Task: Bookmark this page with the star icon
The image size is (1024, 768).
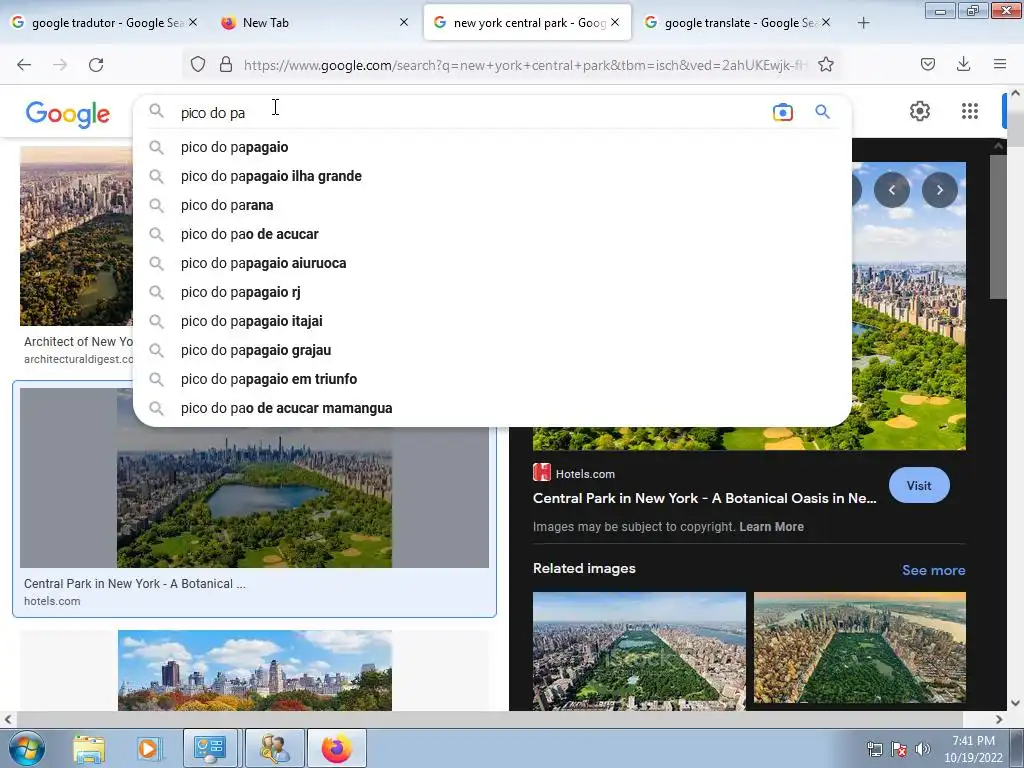Action: coord(825,64)
